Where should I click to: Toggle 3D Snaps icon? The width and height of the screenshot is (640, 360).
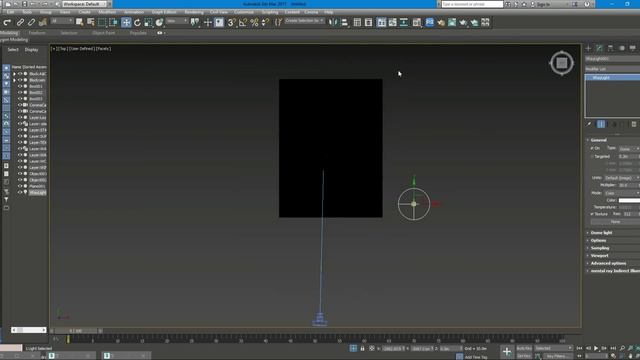coord(231,22)
